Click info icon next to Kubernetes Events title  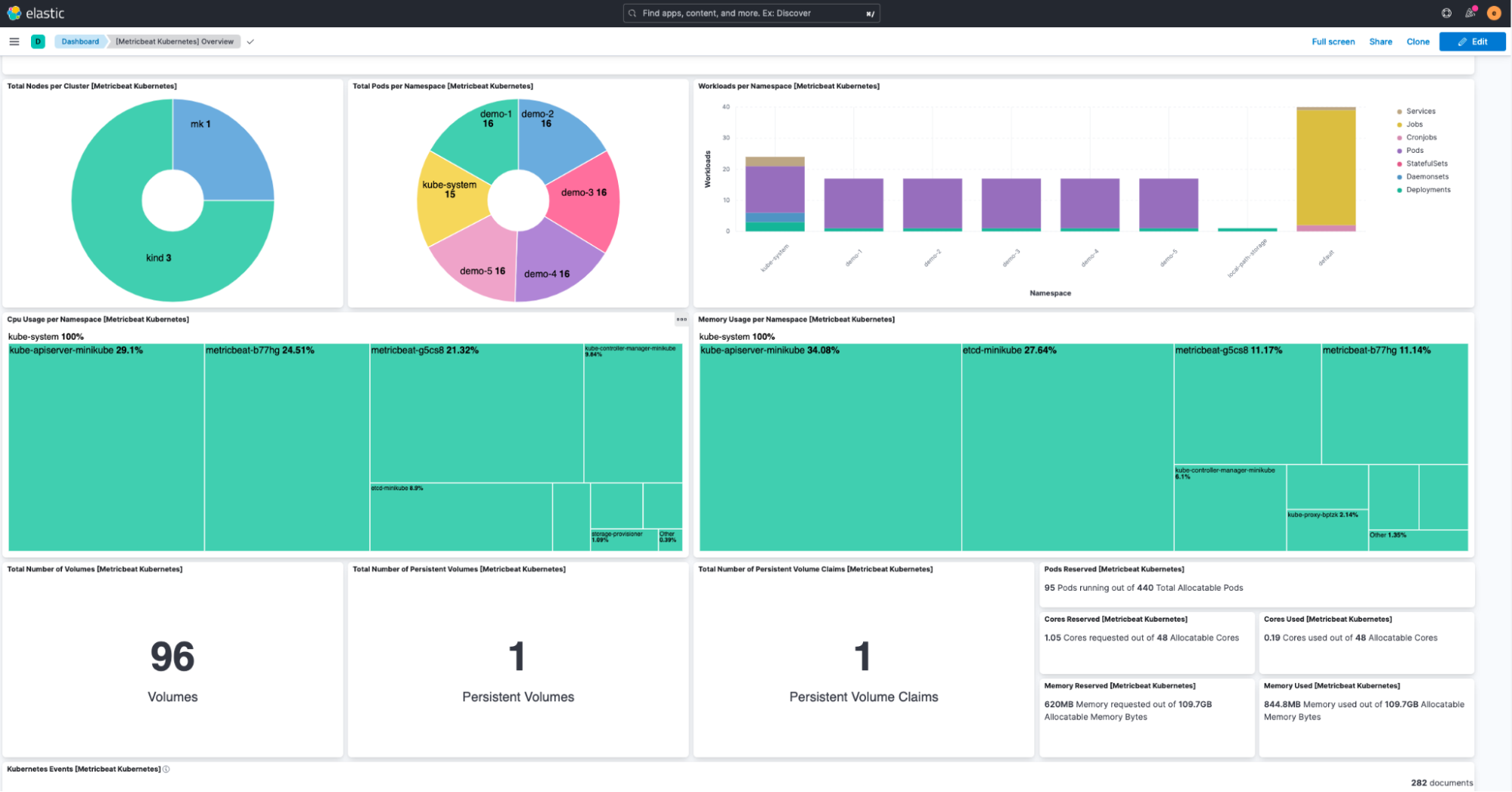166,769
